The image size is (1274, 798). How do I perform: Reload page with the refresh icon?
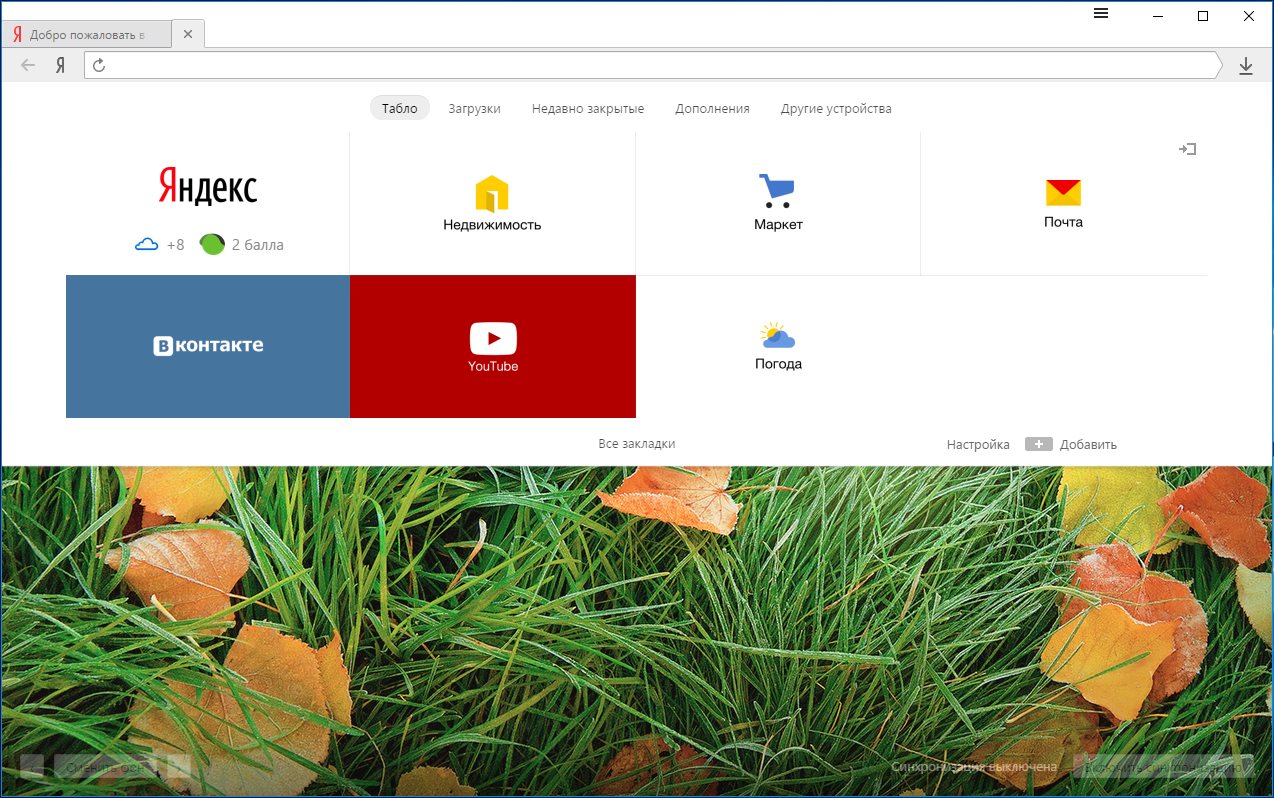point(99,66)
